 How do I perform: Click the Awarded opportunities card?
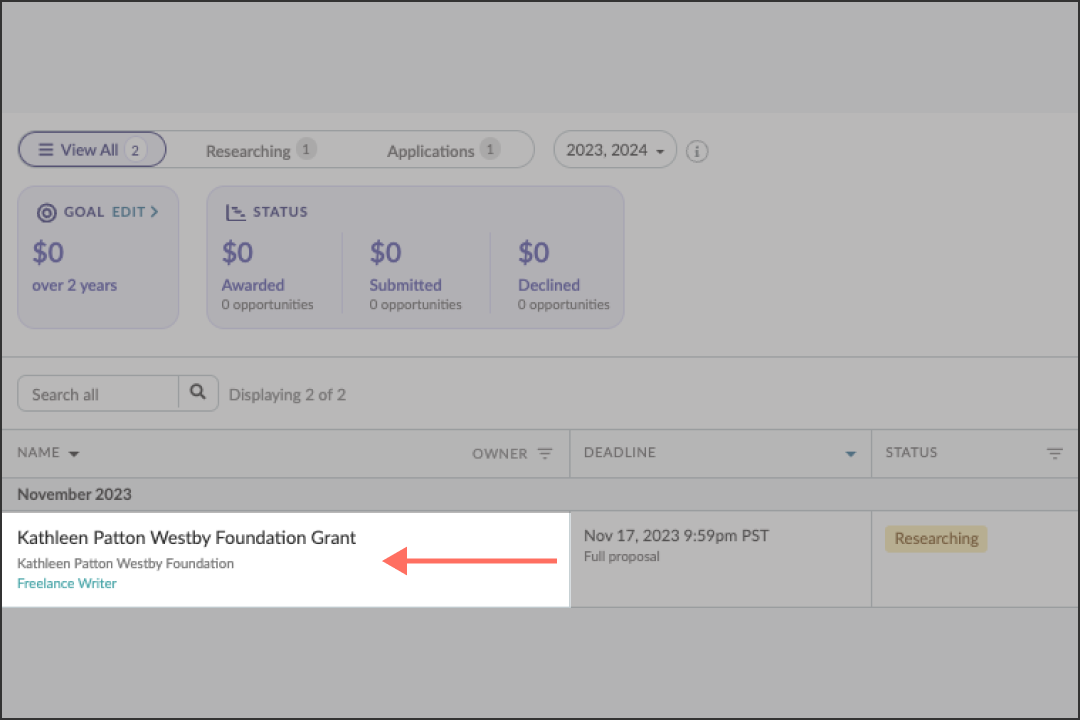tap(267, 275)
